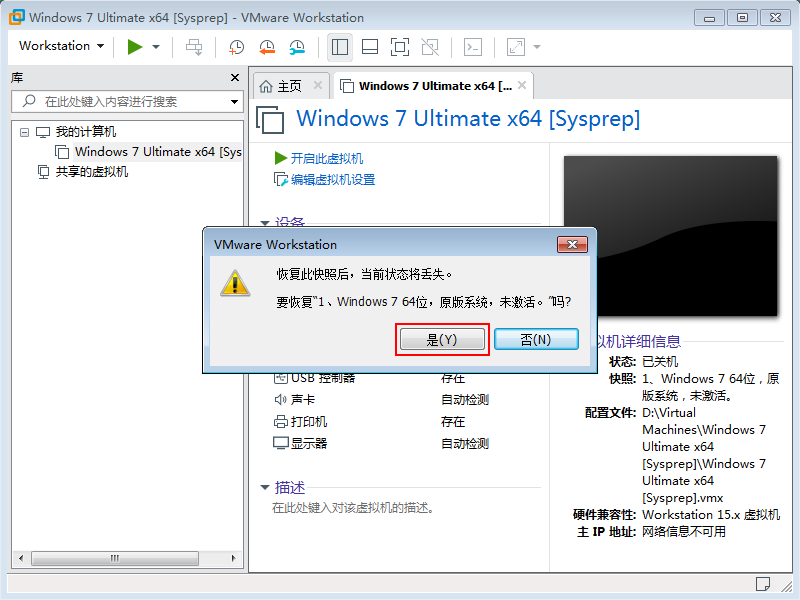Open the snapshot manager icon
This screenshot has height=600, width=800.
tap(297, 47)
